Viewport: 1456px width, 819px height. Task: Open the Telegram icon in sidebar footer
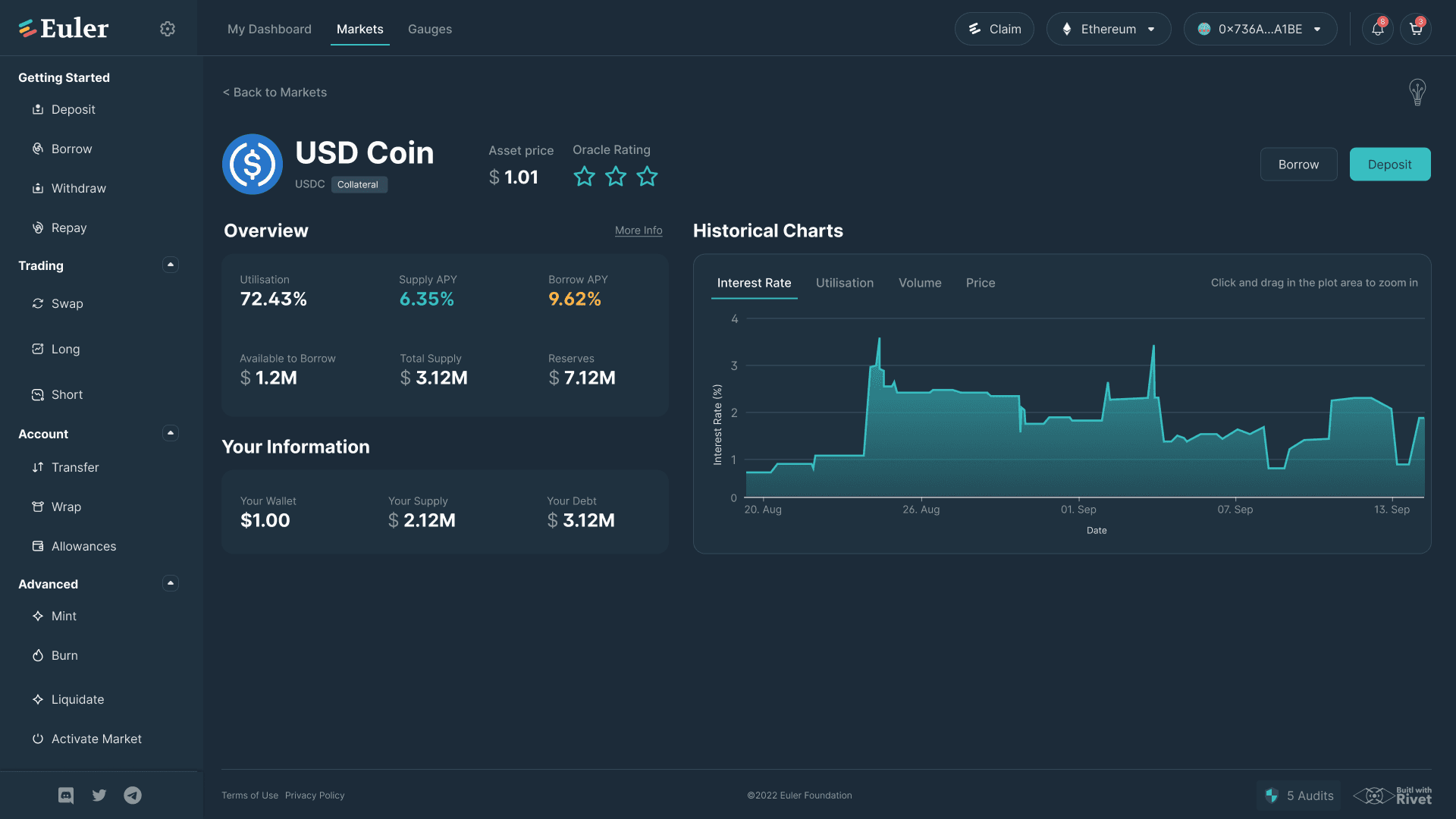(133, 795)
